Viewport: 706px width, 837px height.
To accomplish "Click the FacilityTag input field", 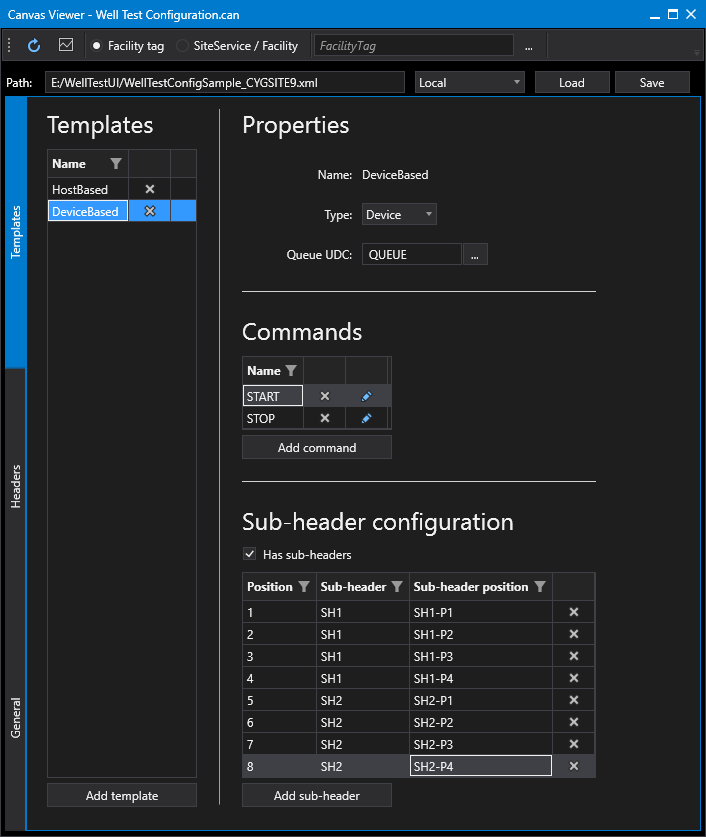I will click(414, 46).
